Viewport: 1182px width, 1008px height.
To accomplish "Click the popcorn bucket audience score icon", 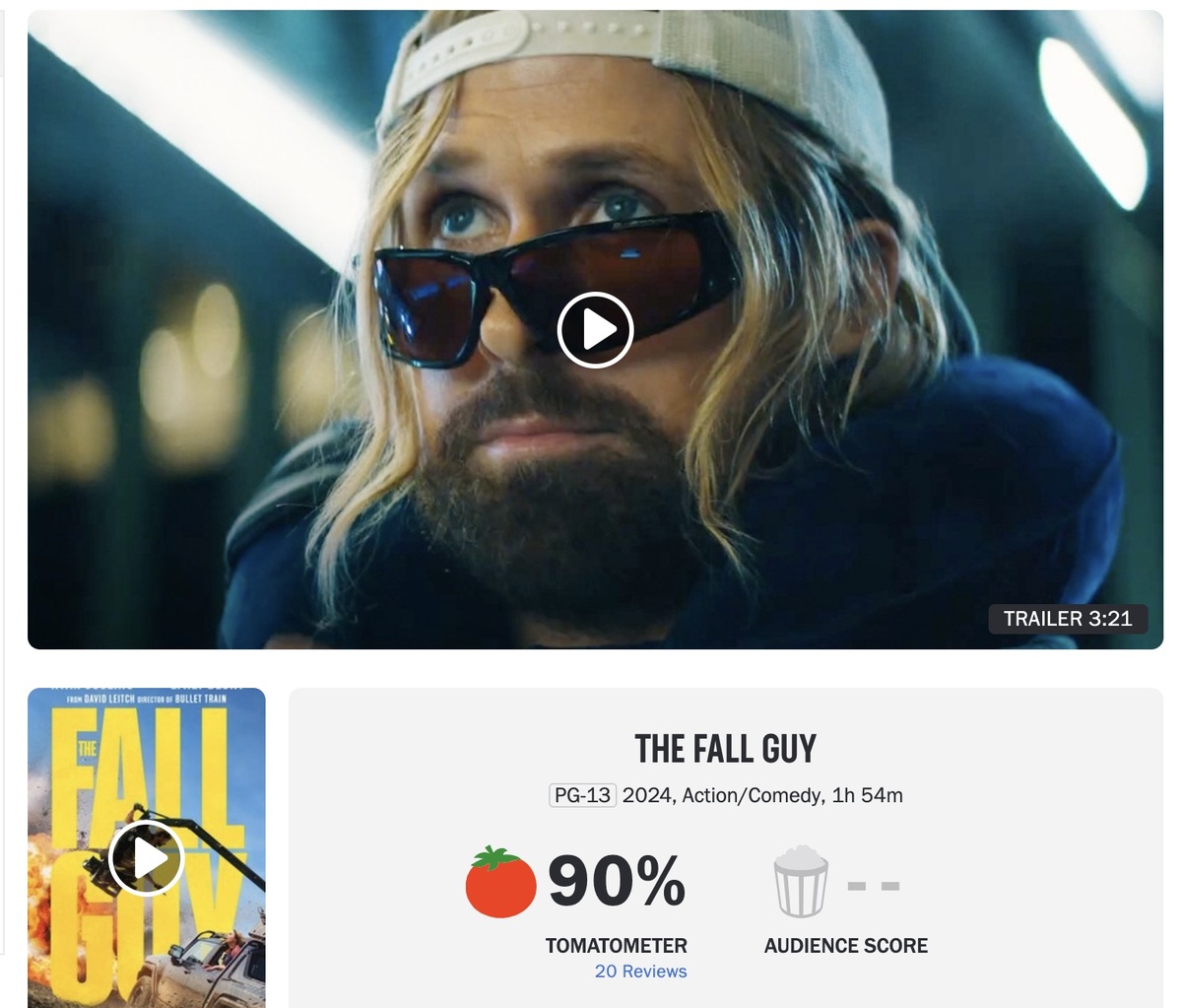I will [801, 881].
